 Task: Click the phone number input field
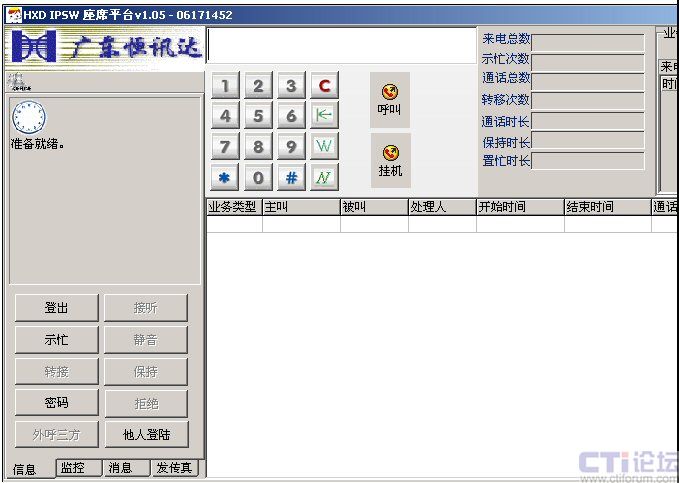[x=342, y=46]
